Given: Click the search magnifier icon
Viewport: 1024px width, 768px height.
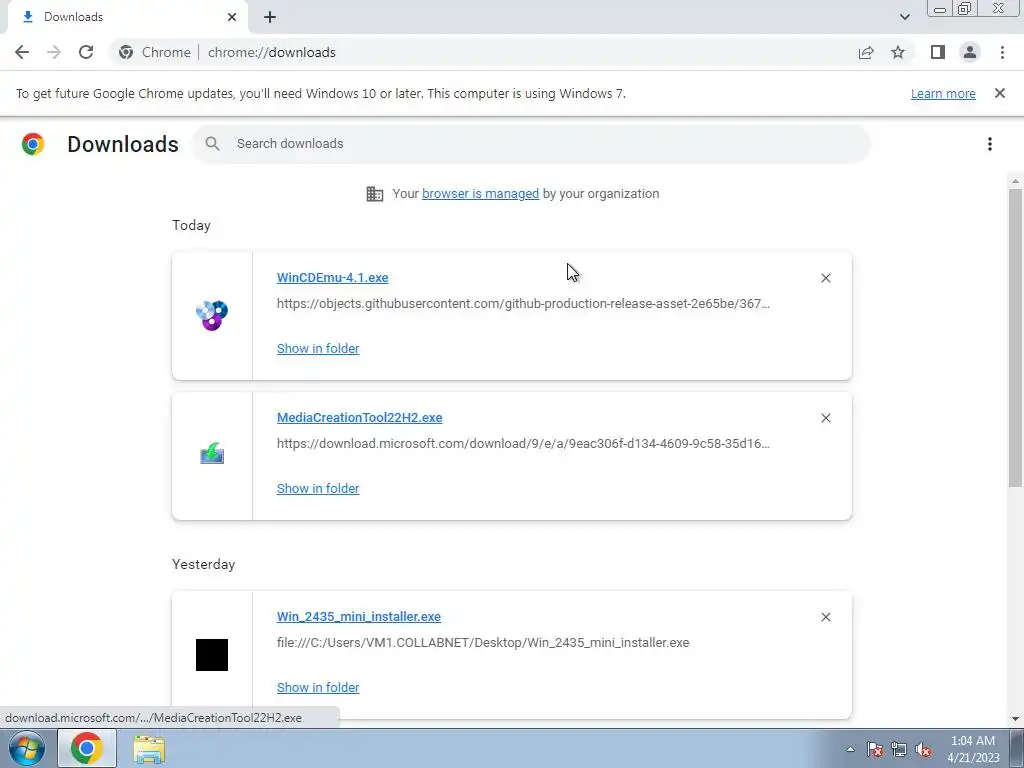Looking at the screenshot, I should click(212, 144).
